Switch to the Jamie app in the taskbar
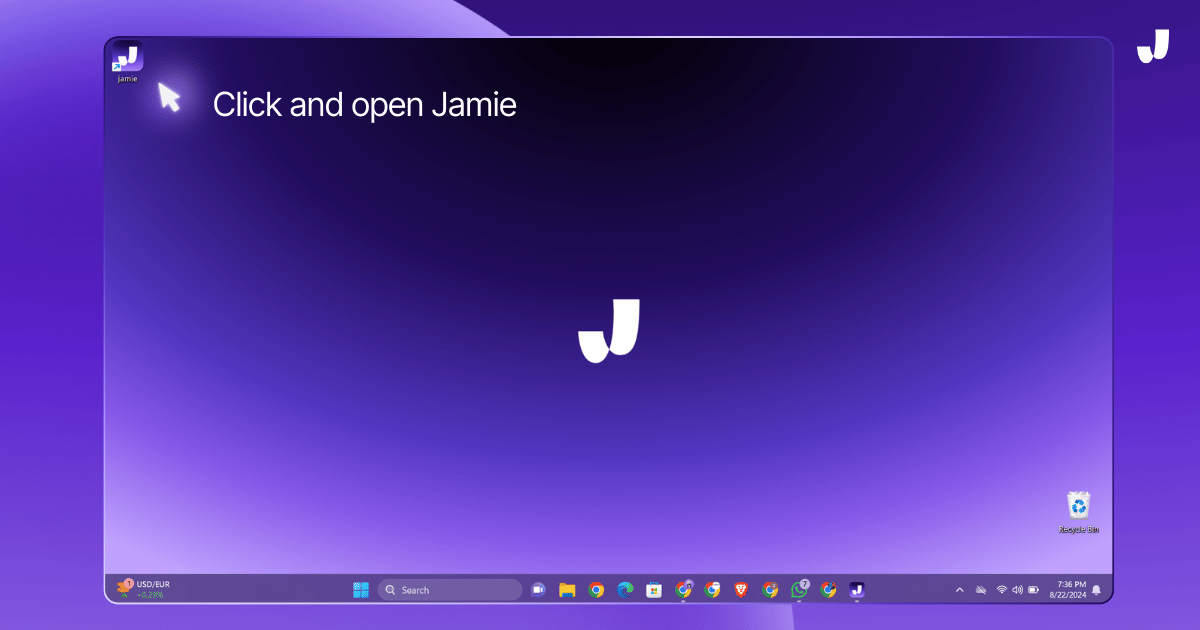The height and width of the screenshot is (630, 1200). tap(857, 590)
